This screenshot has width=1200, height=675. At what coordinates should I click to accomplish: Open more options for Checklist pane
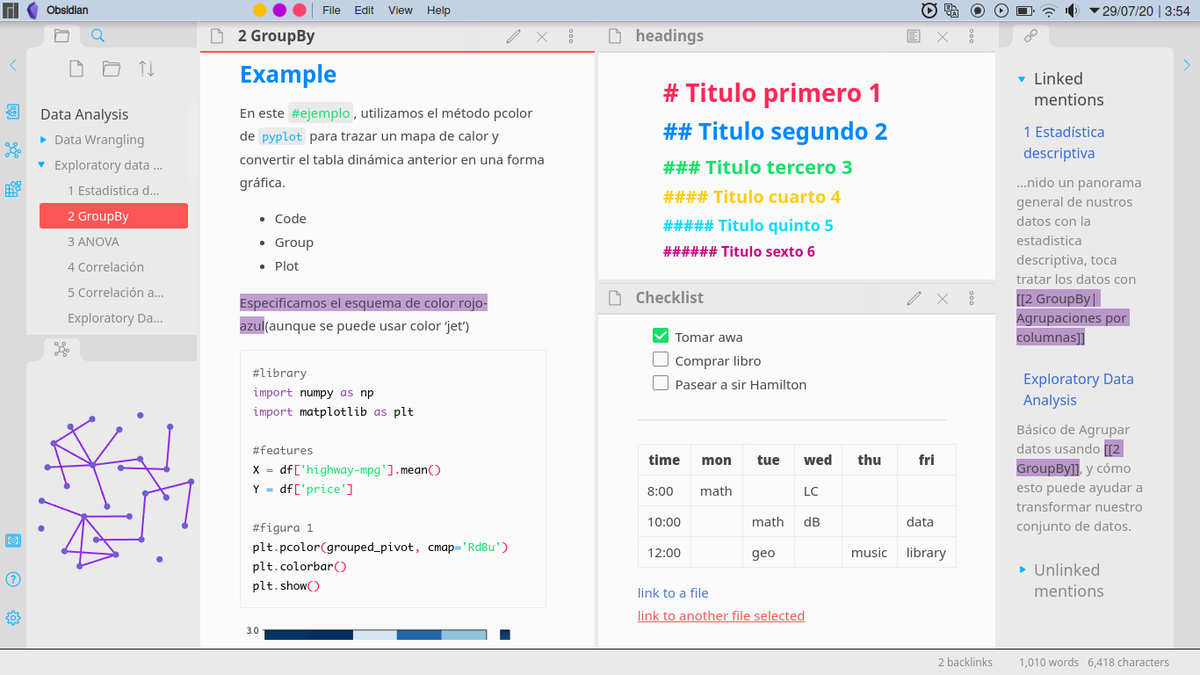point(971,298)
